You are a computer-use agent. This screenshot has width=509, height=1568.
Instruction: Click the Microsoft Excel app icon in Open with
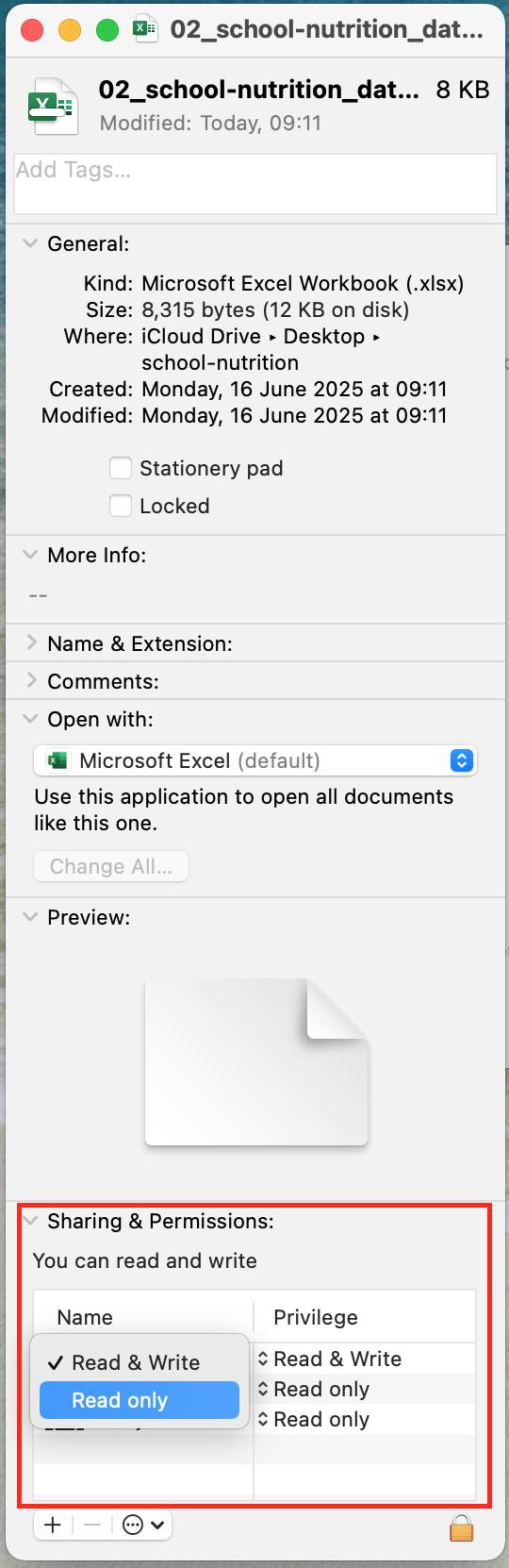point(58,760)
